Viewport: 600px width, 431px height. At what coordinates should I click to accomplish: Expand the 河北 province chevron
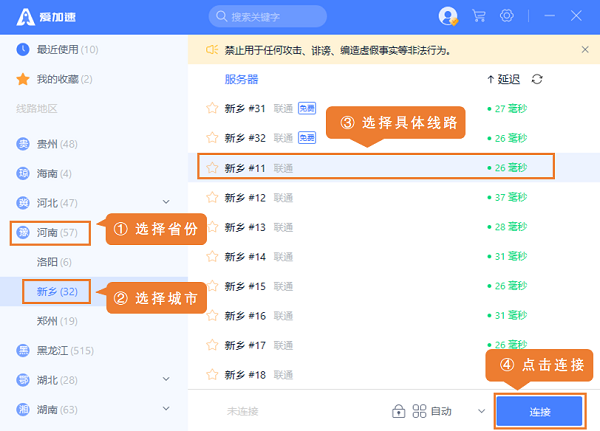point(166,202)
